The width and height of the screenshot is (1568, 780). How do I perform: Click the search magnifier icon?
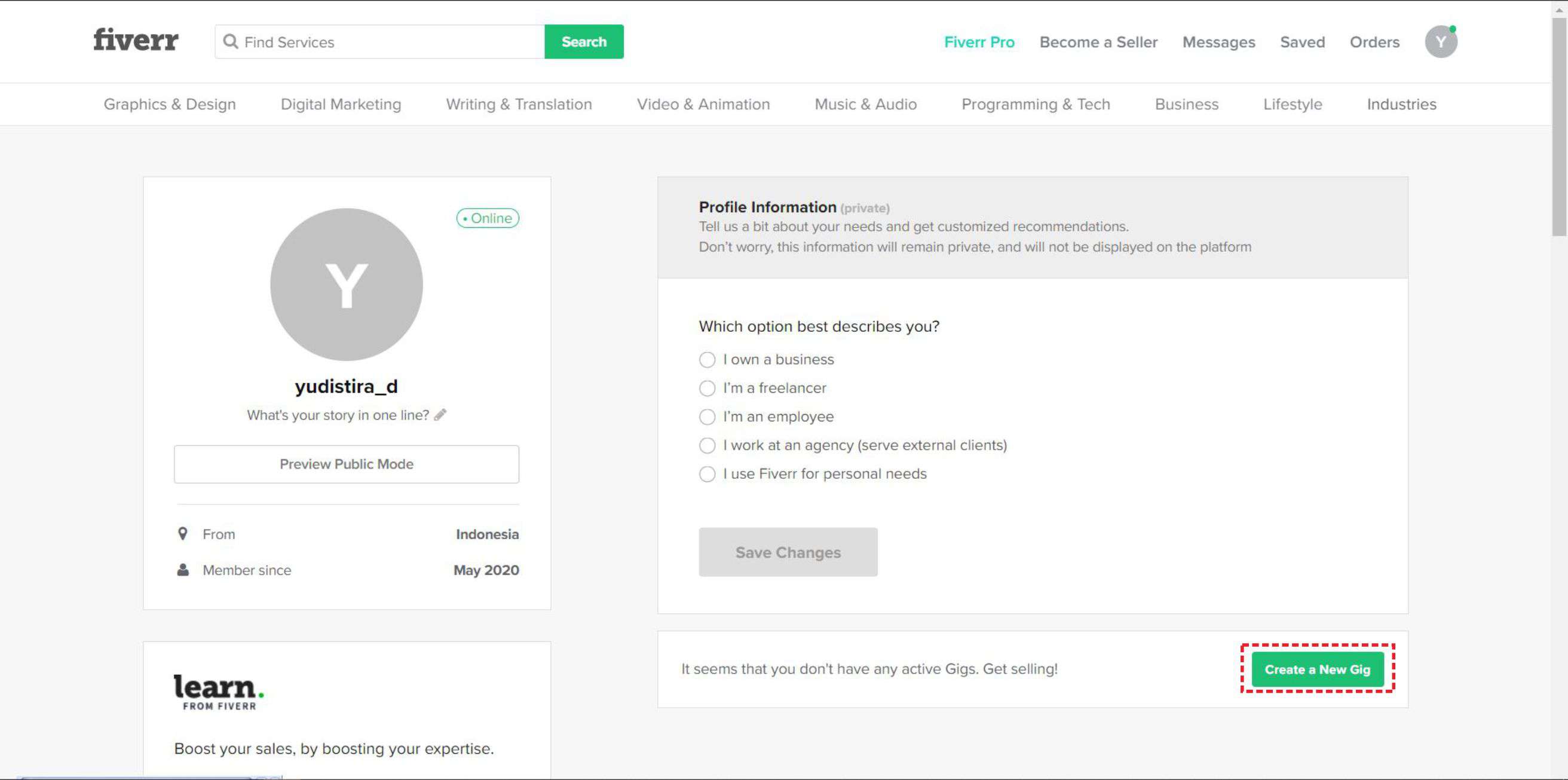point(230,41)
